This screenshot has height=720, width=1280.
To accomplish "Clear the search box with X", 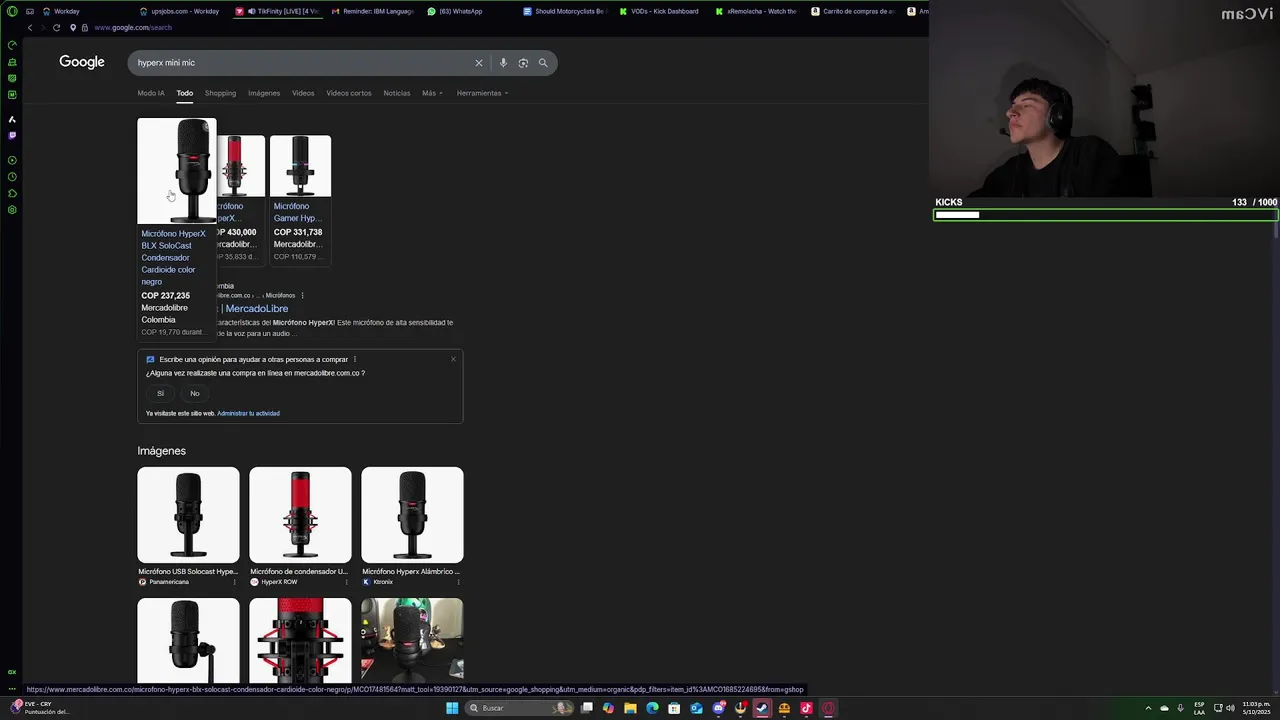I will coord(478,63).
